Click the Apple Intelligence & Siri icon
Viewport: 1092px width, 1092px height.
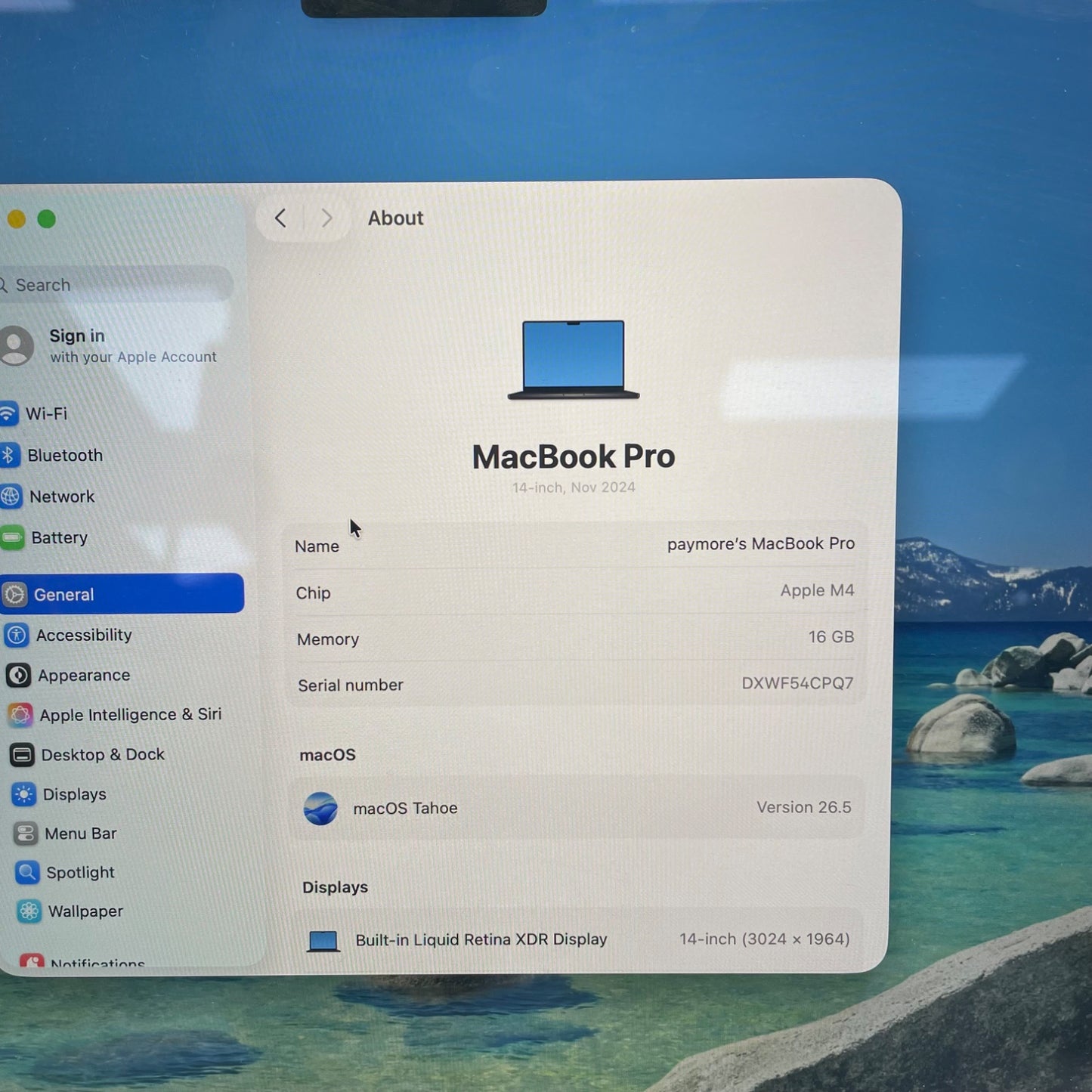click(20, 714)
